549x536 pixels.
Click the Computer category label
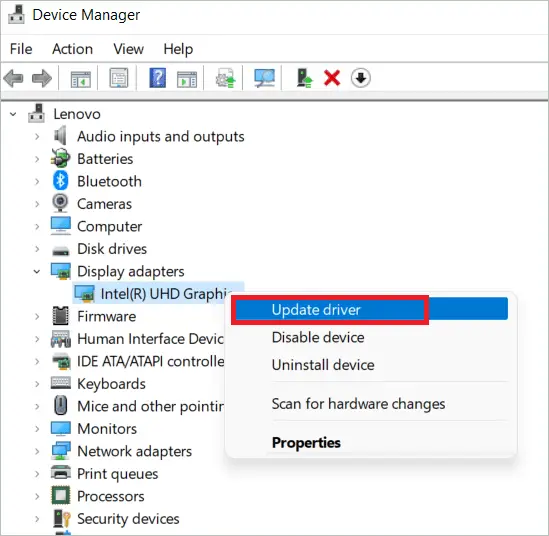(109, 227)
